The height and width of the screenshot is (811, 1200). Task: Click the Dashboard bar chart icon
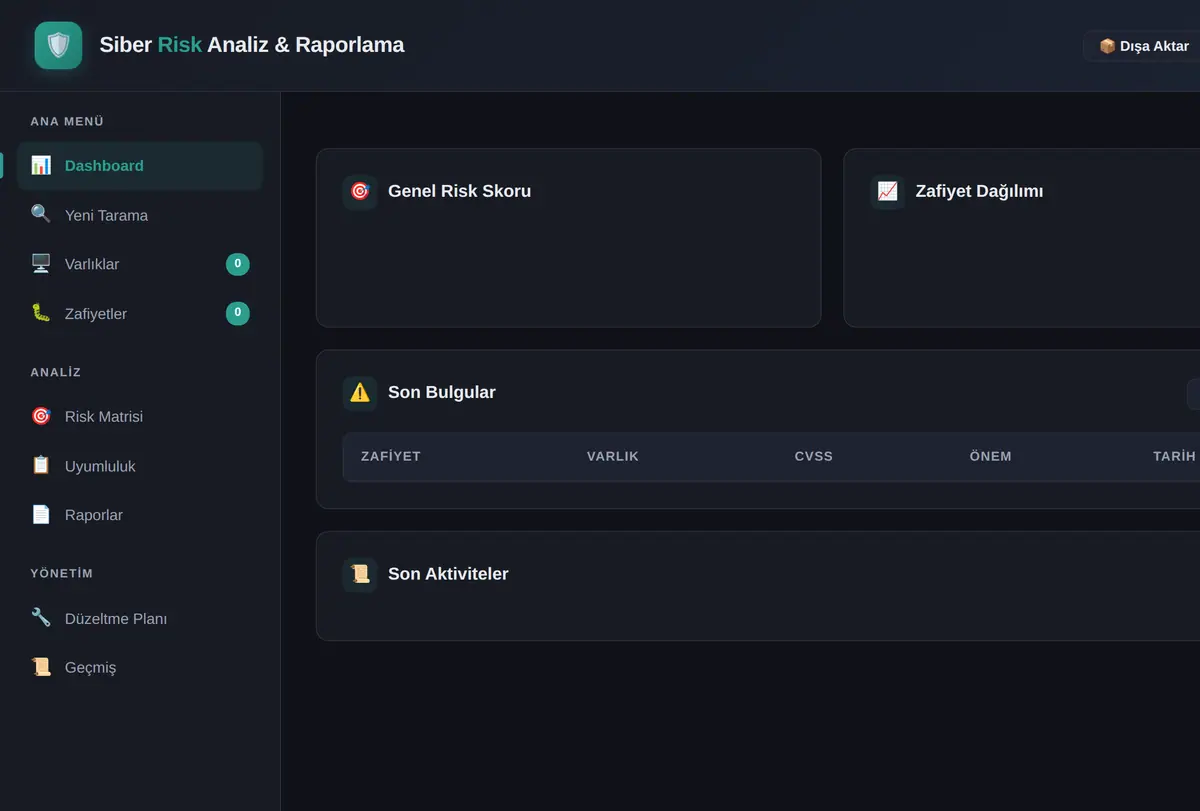click(x=41, y=165)
